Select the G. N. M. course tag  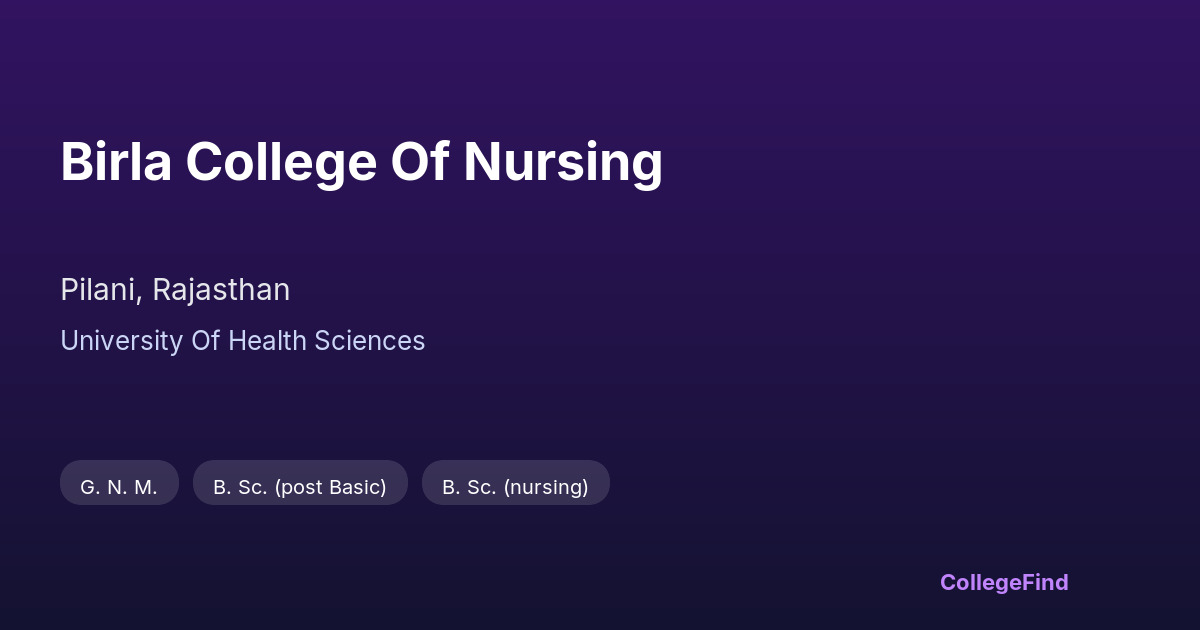pos(119,487)
